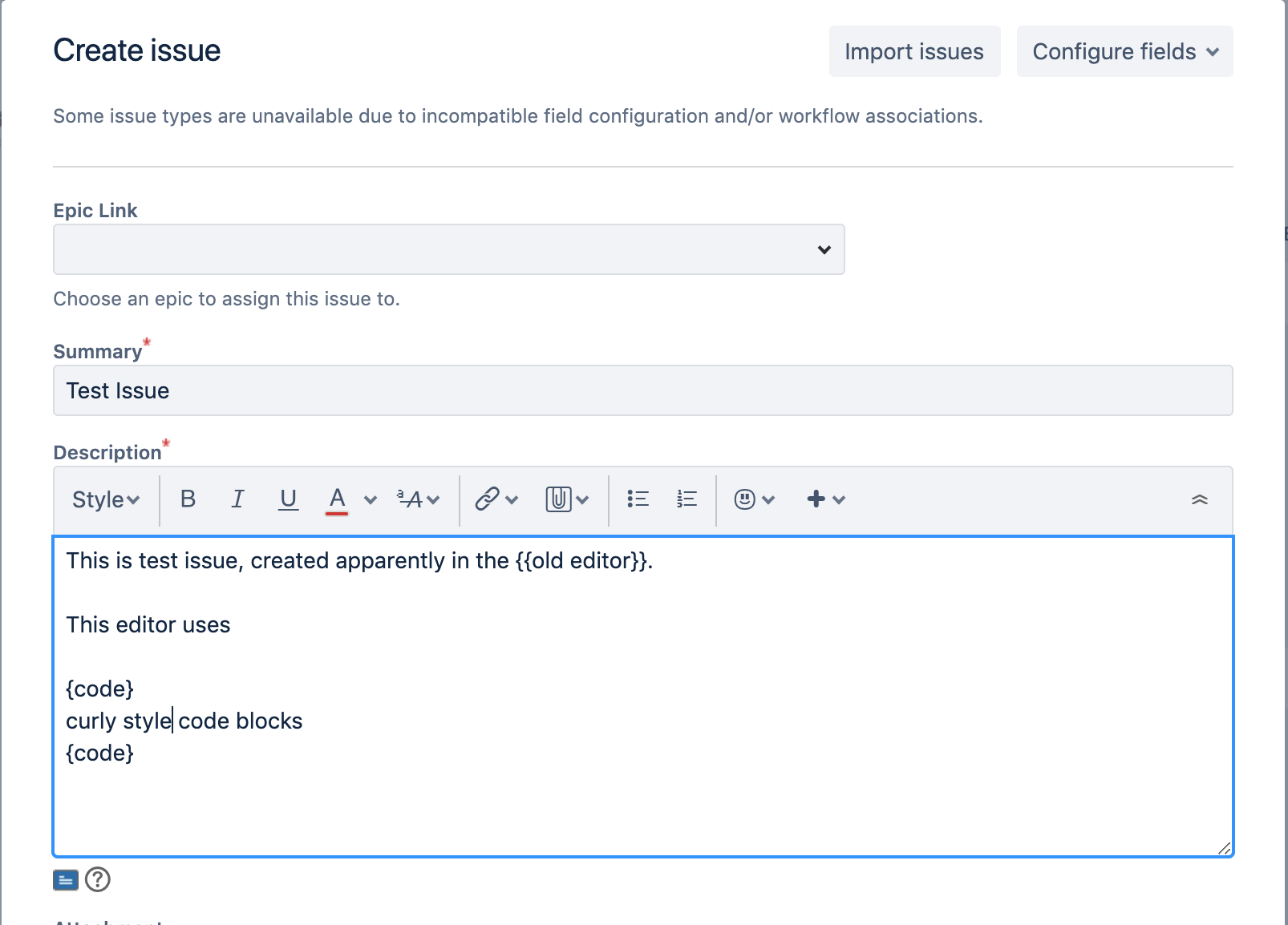Open the attachment dropdown in the toolbar
This screenshot has height=925, width=1288.
tap(567, 499)
